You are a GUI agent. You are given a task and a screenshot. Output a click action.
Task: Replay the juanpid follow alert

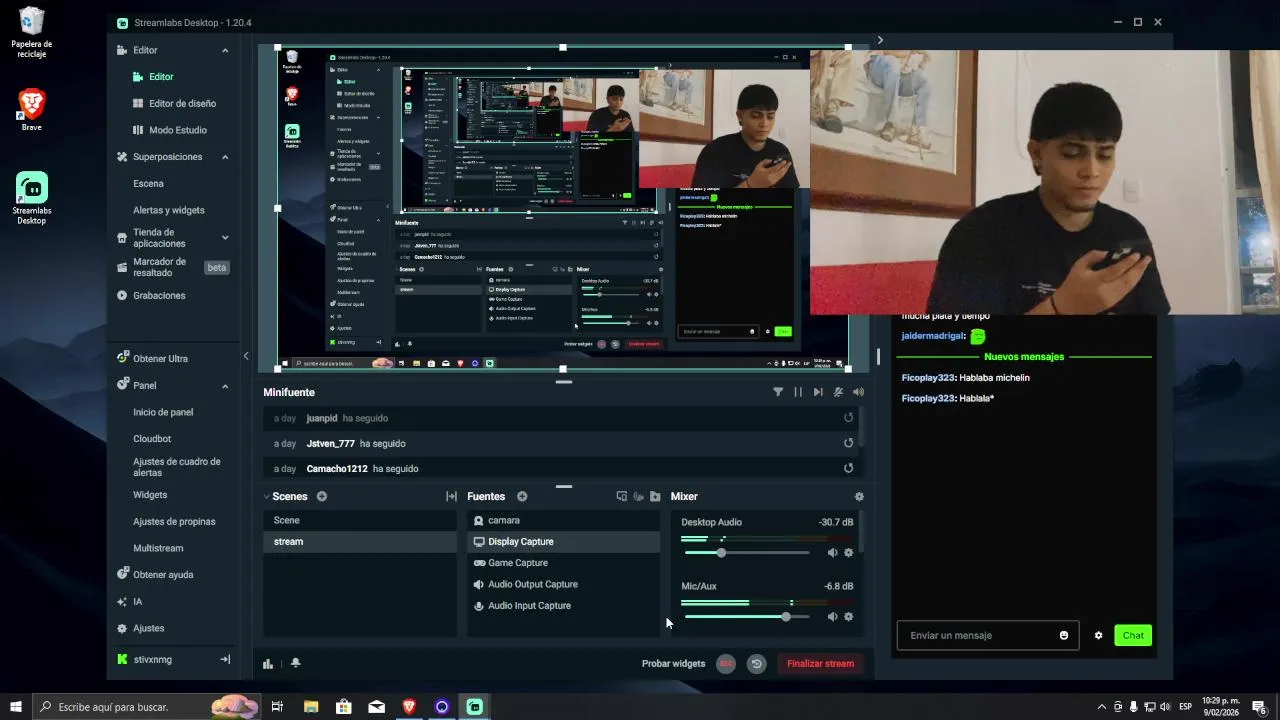point(848,418)
